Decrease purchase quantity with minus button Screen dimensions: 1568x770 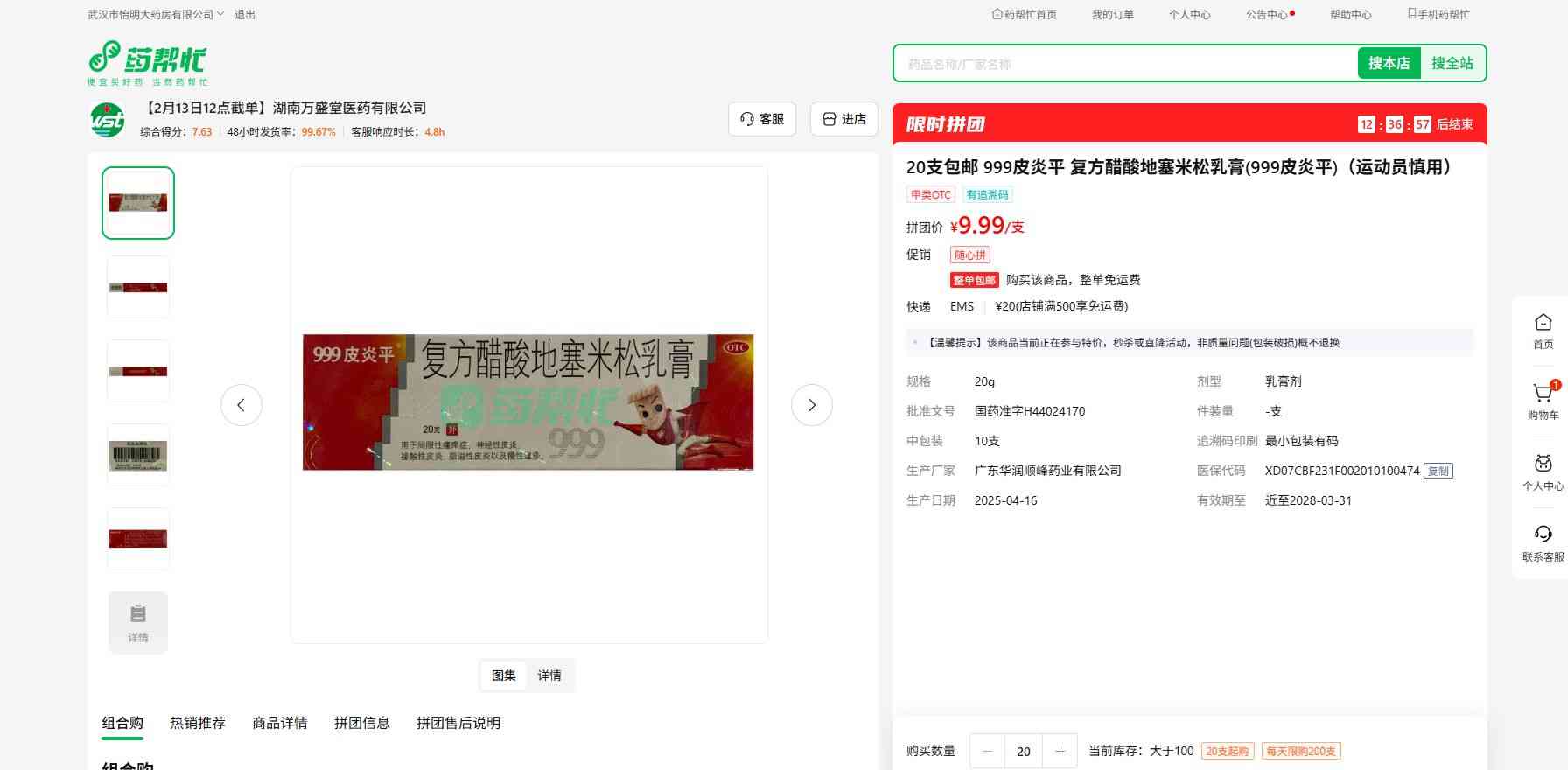click(988, 751)
